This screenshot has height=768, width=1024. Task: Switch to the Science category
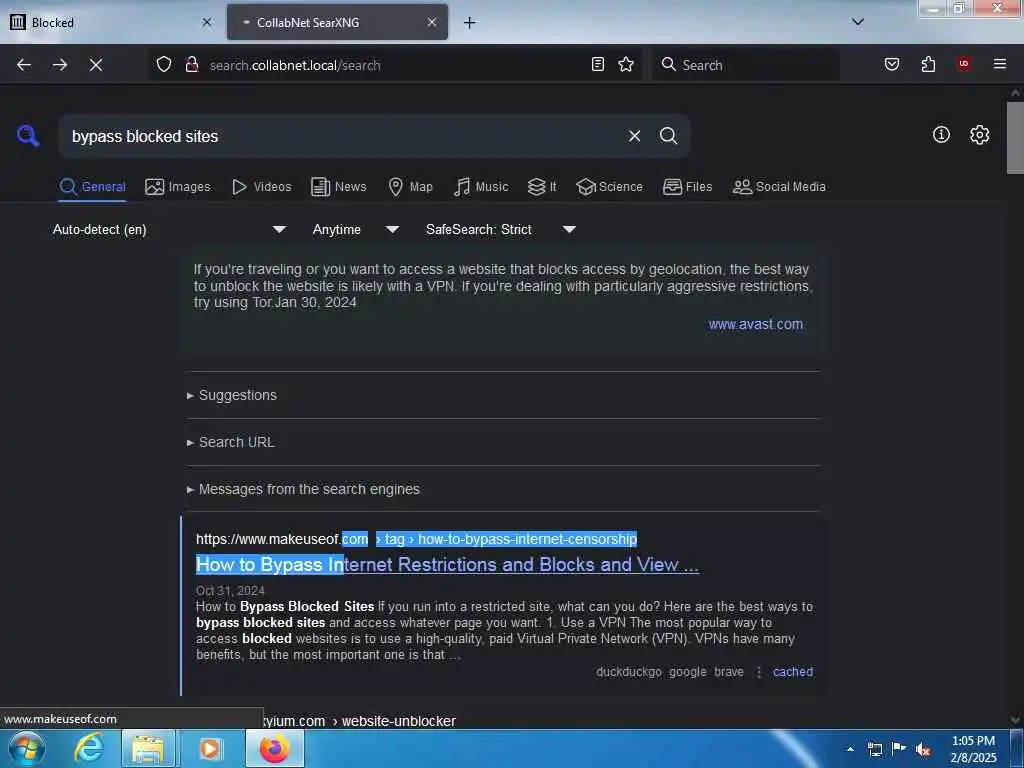click(x=609, y=187)
